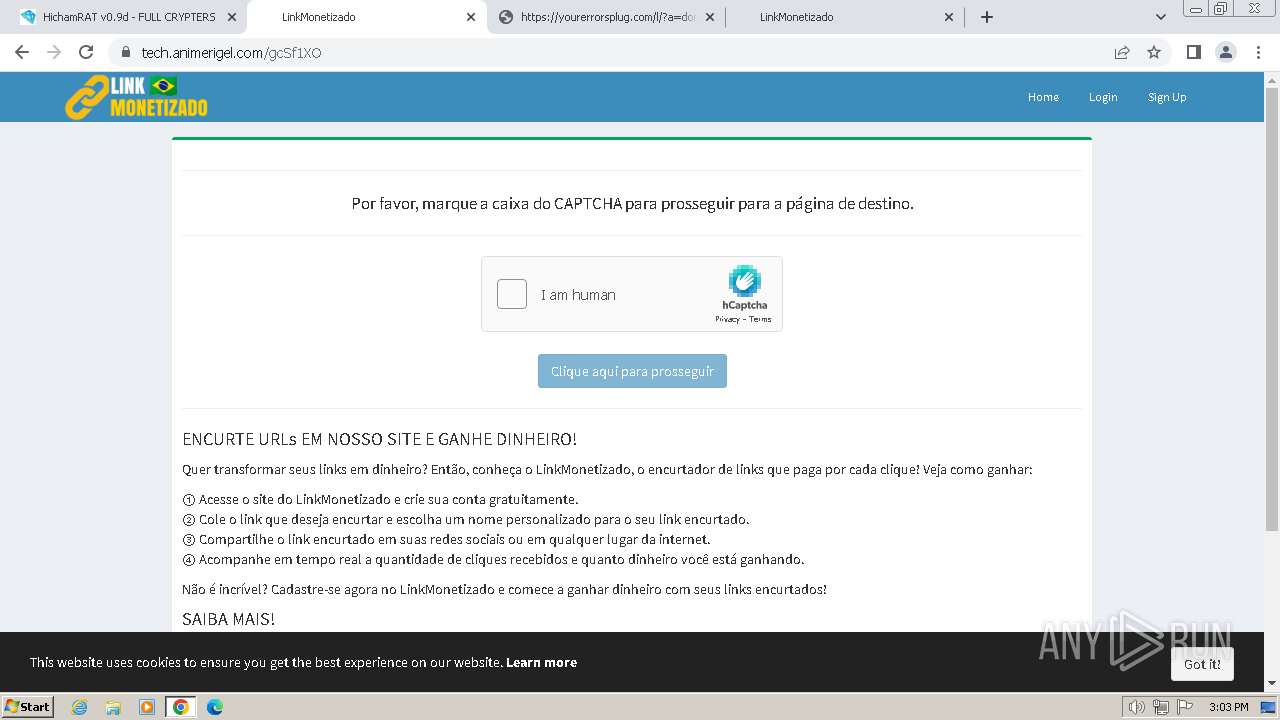Image resolution: width=1280 pixels, height=720 pixels.
Task: Click the hCaptcha logo icon
Action: coord(744,281)
